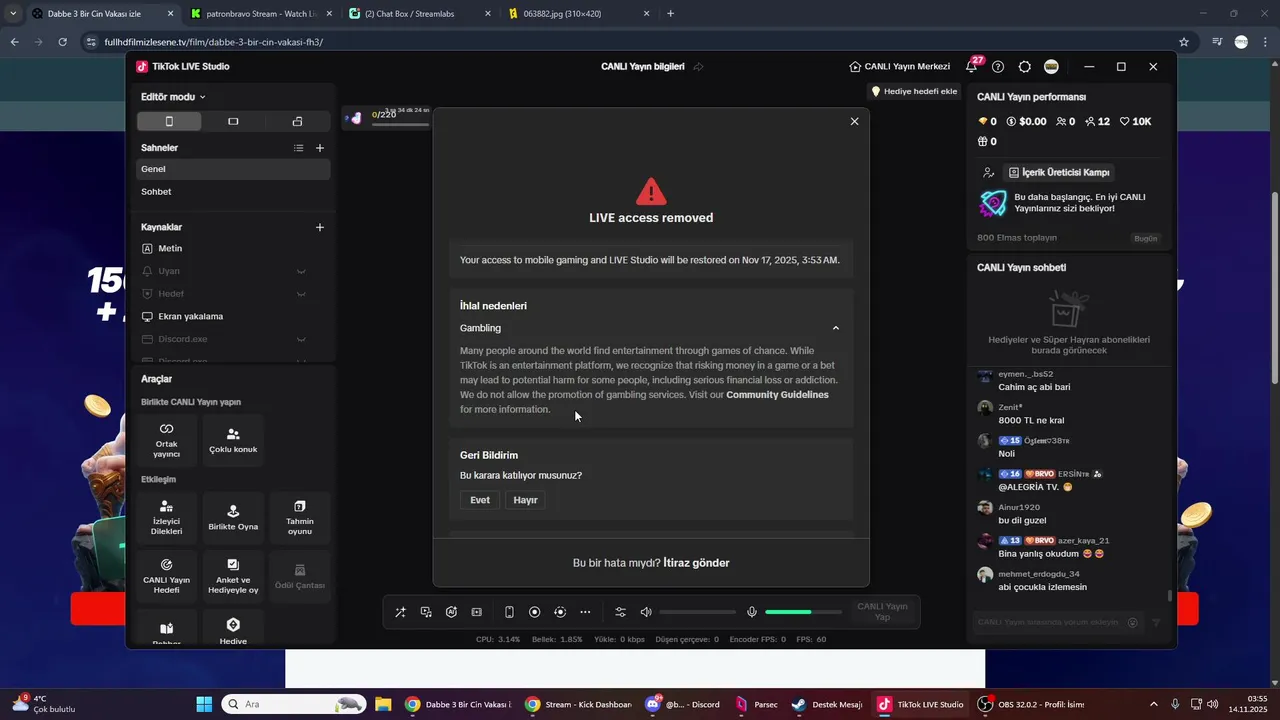Switch to the 063882.jpg browser tab
Viewport: 1280px width, 720px height.
point(580,14)
